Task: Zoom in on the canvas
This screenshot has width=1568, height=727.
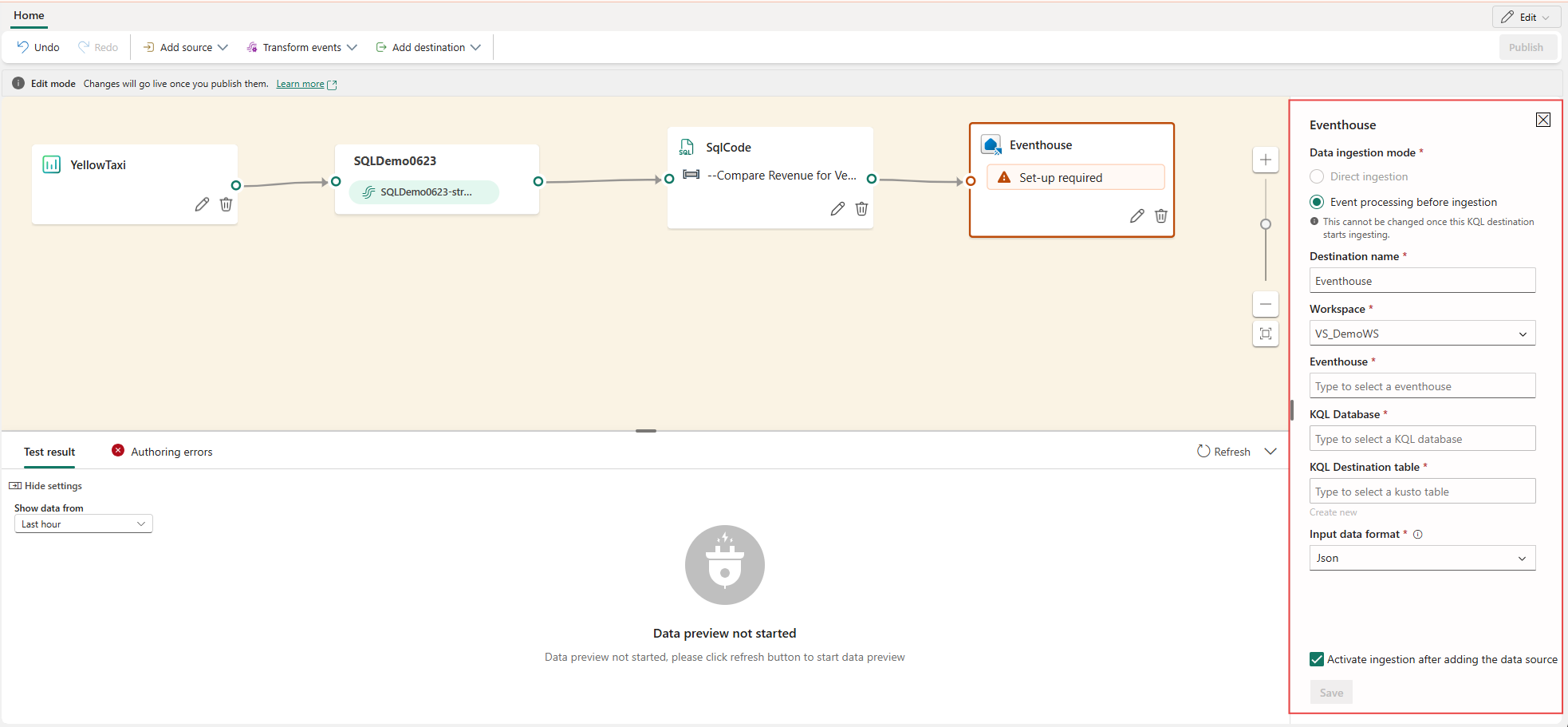Action: tap(1266, 160)
